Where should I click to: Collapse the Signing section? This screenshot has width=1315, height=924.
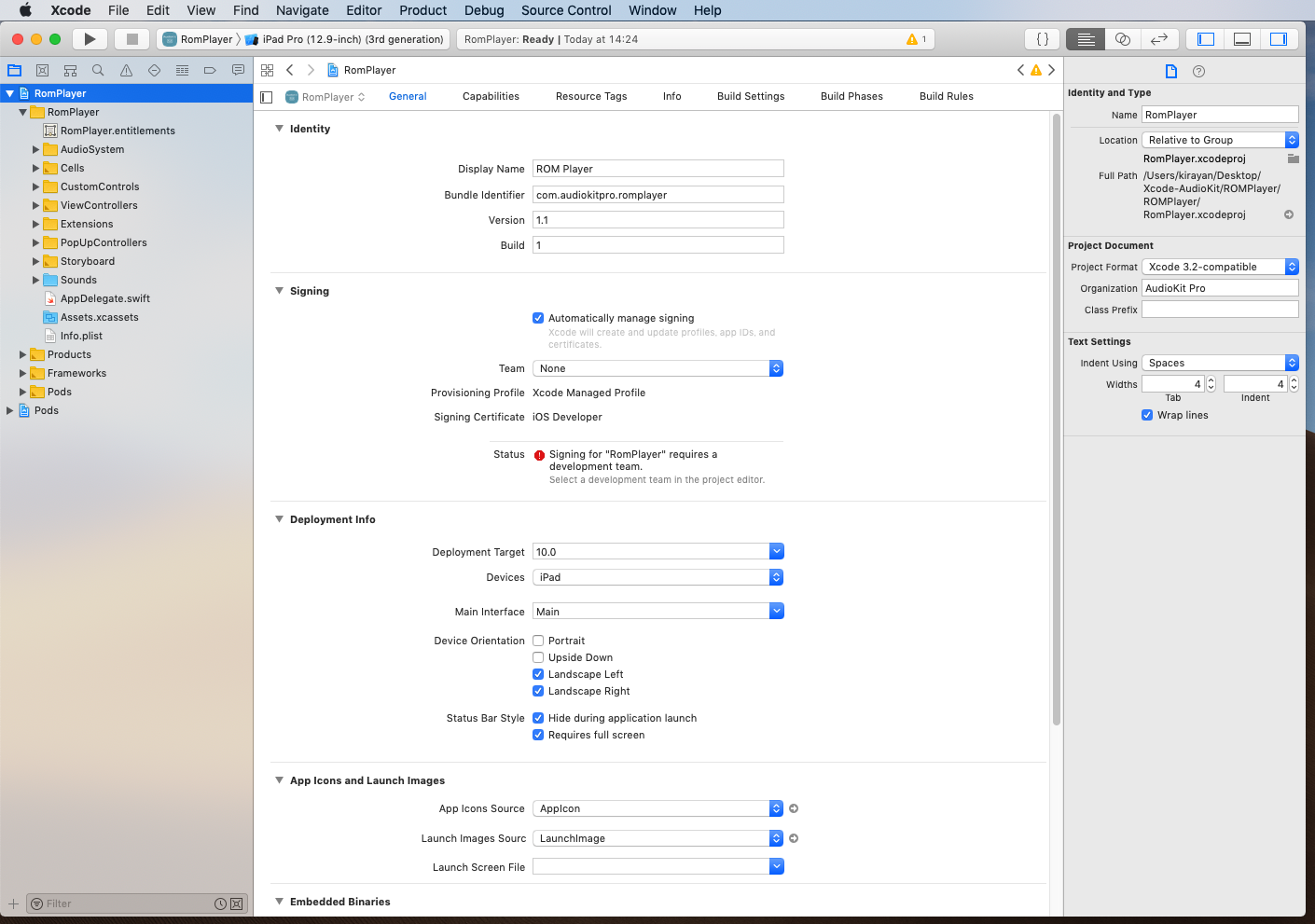point(279,291)
